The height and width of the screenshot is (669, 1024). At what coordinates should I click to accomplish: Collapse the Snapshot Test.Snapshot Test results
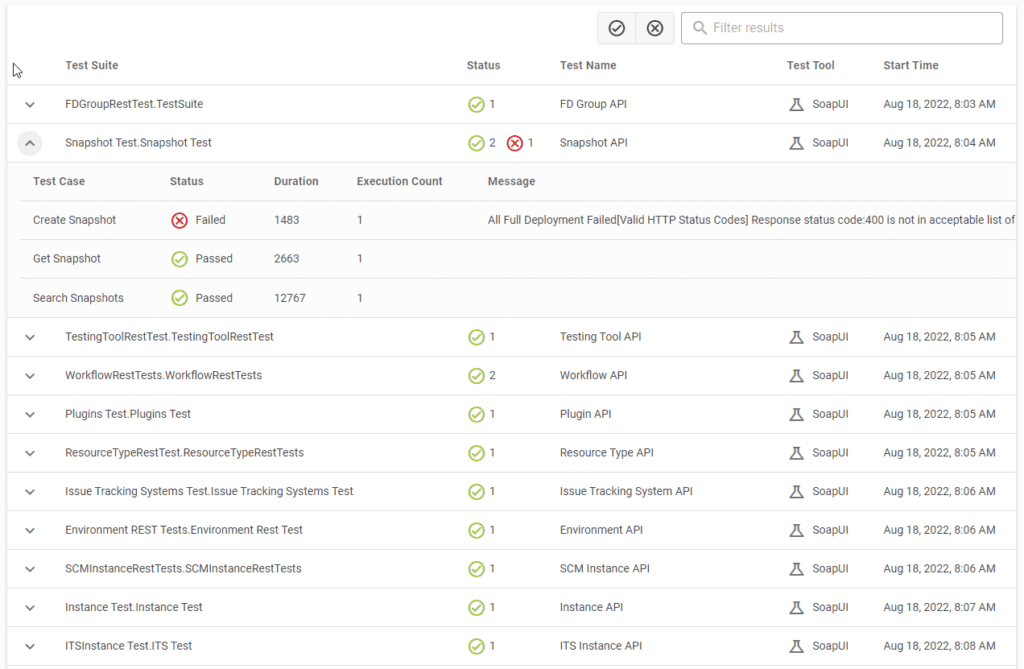click(29, 142)
